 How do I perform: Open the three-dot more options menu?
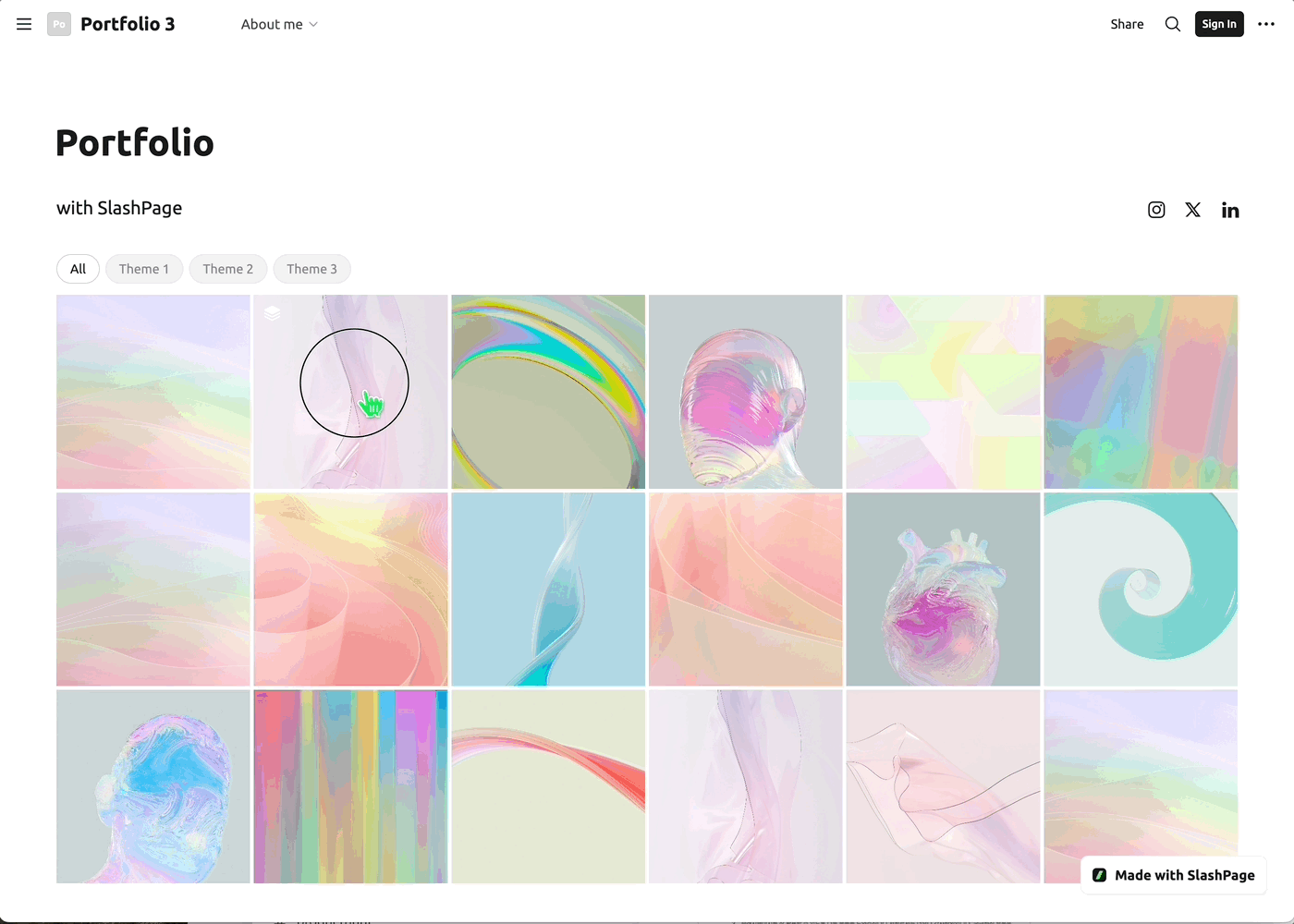(1266, 24)
